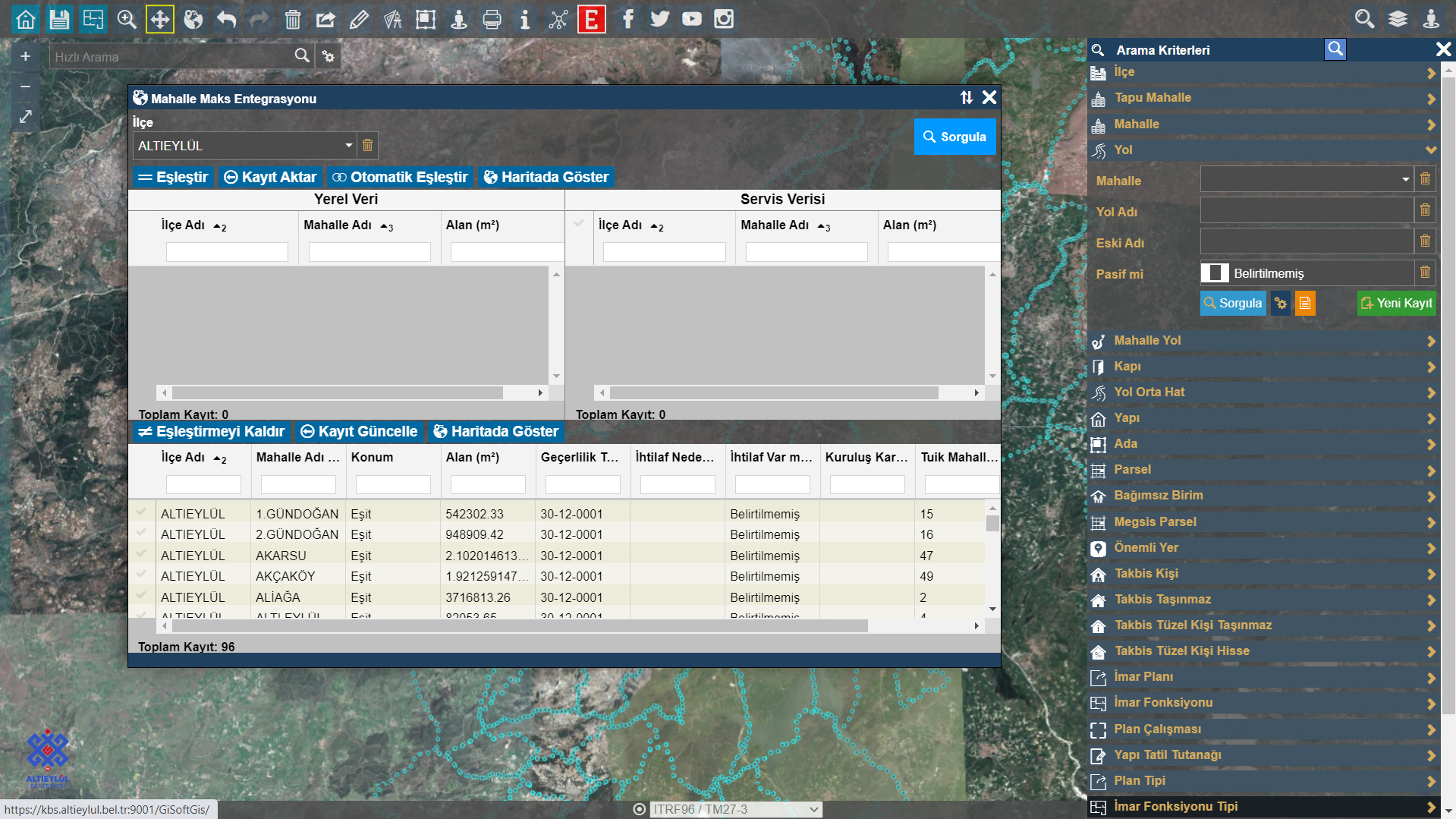Viewport: 1456px width, 819px height.
Task: Open the İlçe dropdown showing ALTIEYLÜL
Action: tap(243, 145)
